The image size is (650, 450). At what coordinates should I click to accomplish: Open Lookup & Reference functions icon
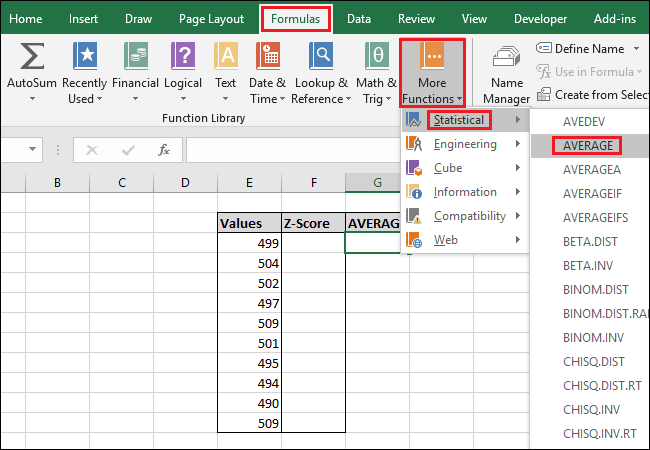click(x=319, y=56)
